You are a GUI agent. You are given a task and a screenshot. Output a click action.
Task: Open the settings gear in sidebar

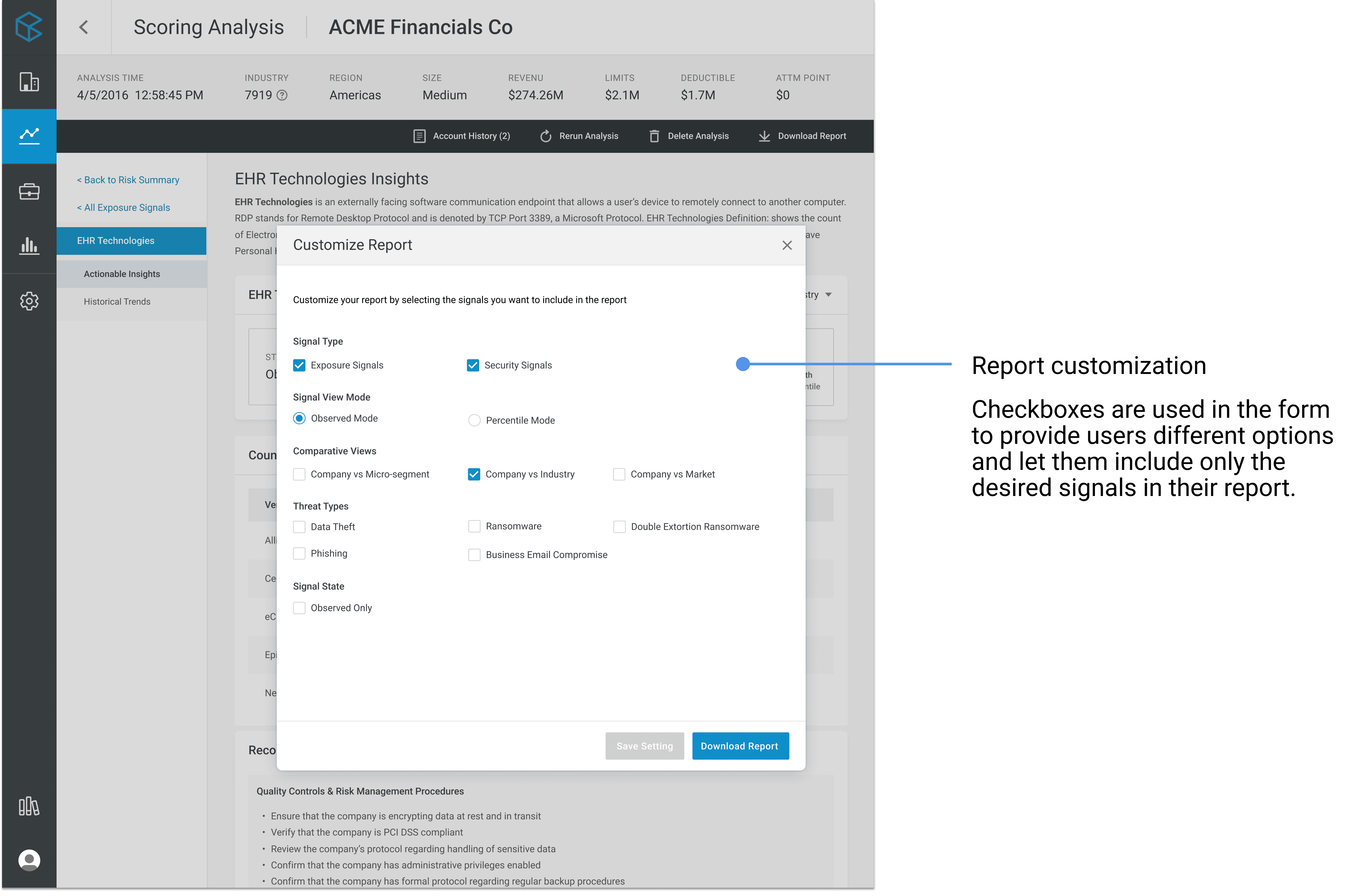[29, 301]
